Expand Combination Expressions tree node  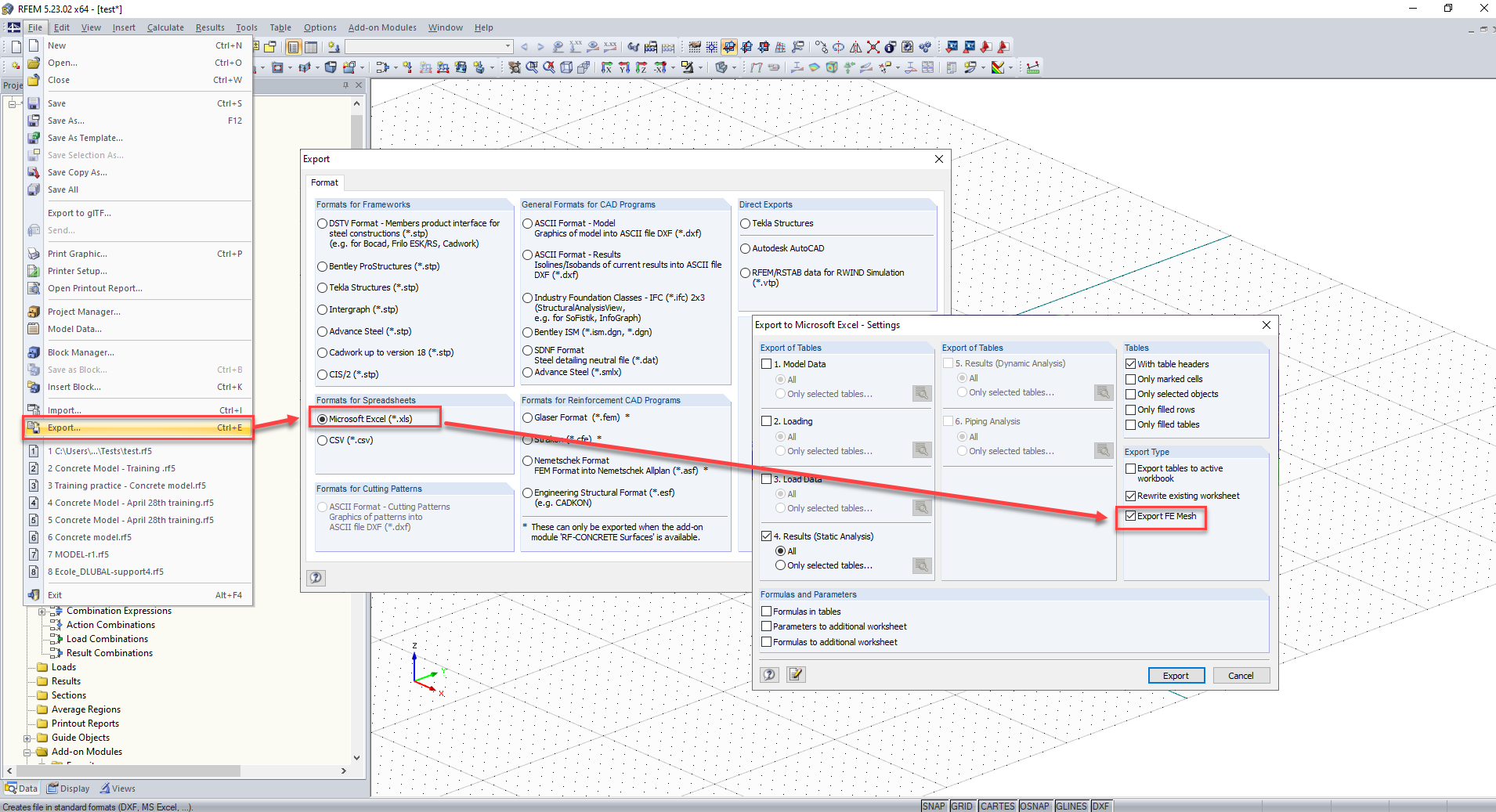tap(42, 612)
